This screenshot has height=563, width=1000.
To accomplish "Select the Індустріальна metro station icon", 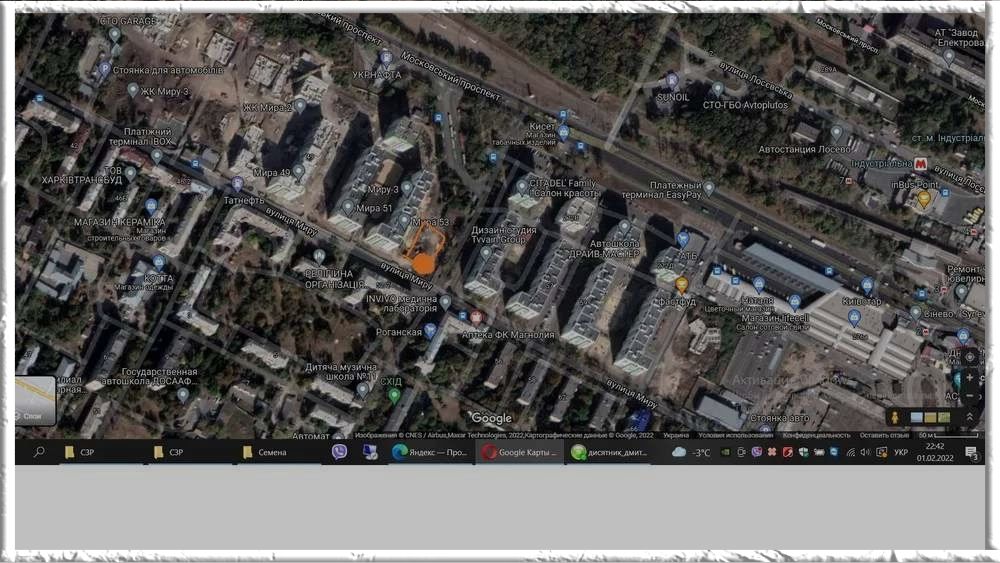I will (x=921, y=164).
